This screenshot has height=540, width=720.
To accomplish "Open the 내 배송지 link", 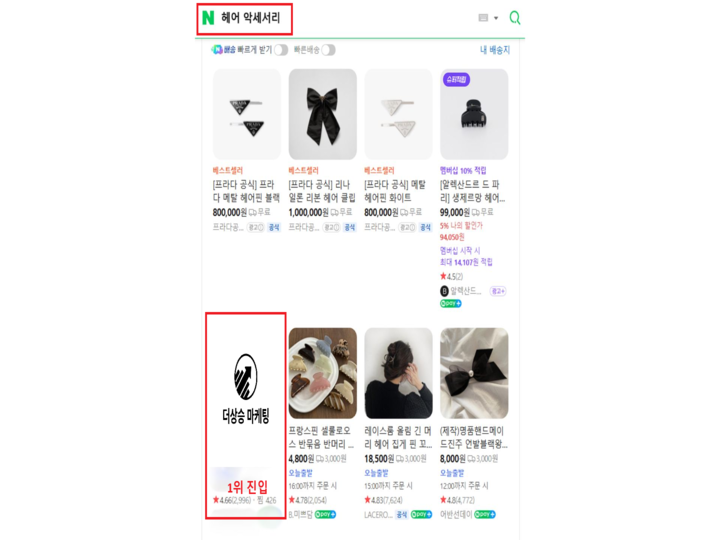I will pos(495,50).
